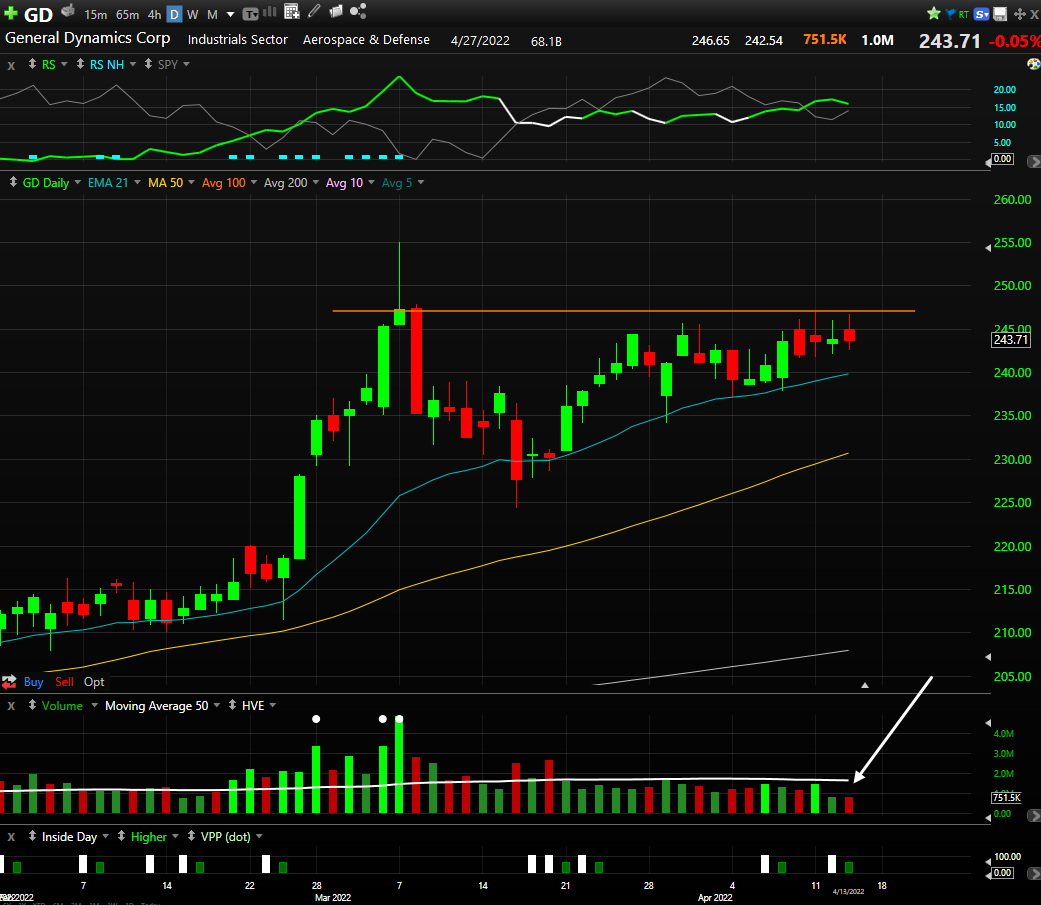1041x905 pixels.
Task: Click the reorder arrows beside SPY
Action: (148, 64)
